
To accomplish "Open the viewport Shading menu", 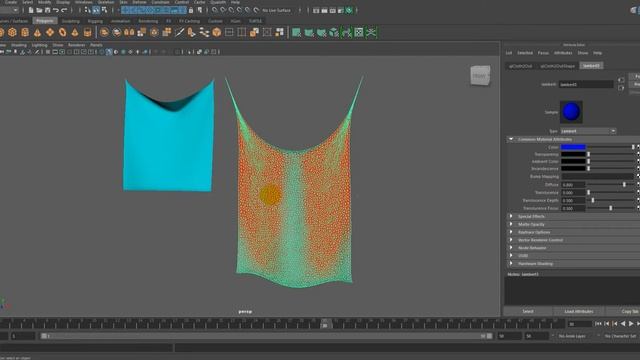I will (19, 45).
